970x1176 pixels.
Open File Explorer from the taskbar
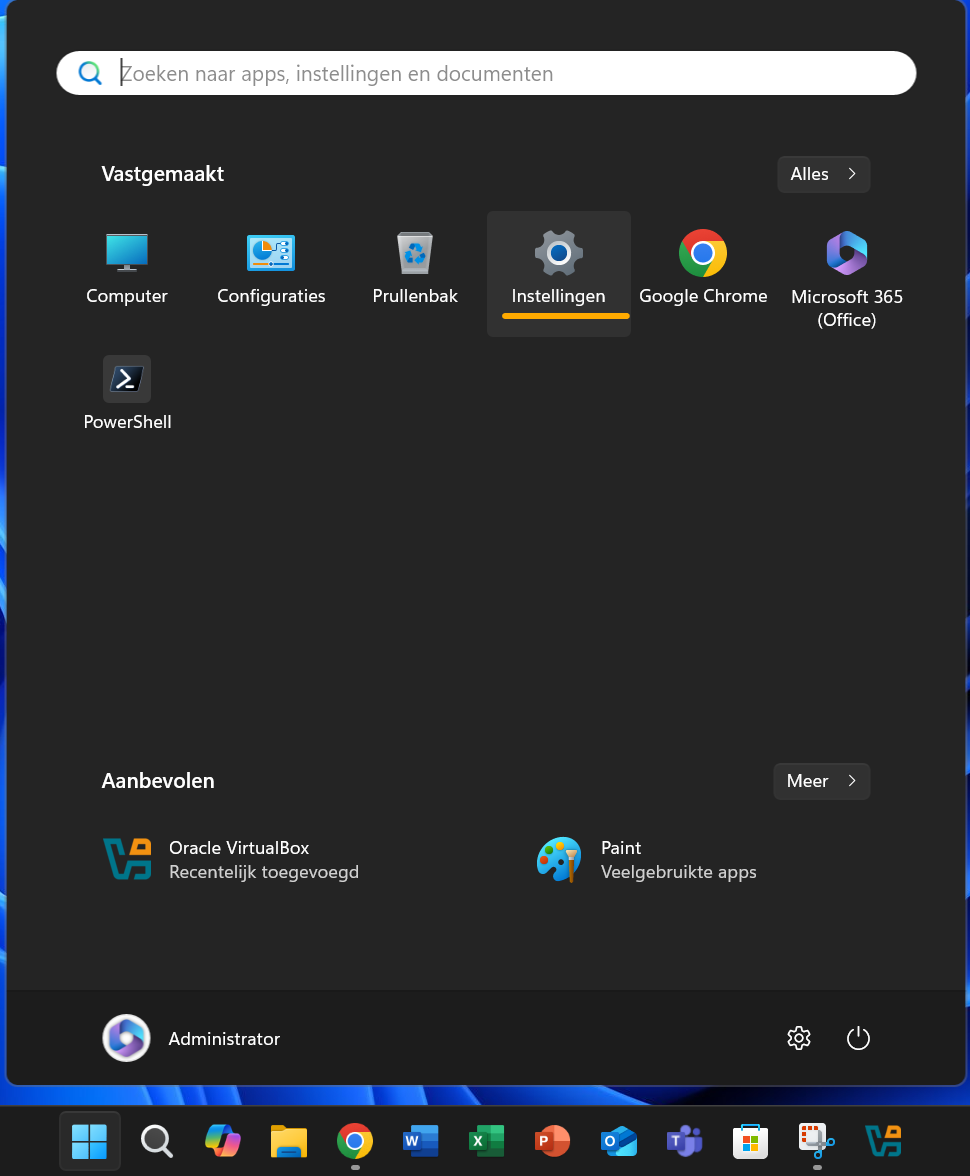click(289, 1142)
